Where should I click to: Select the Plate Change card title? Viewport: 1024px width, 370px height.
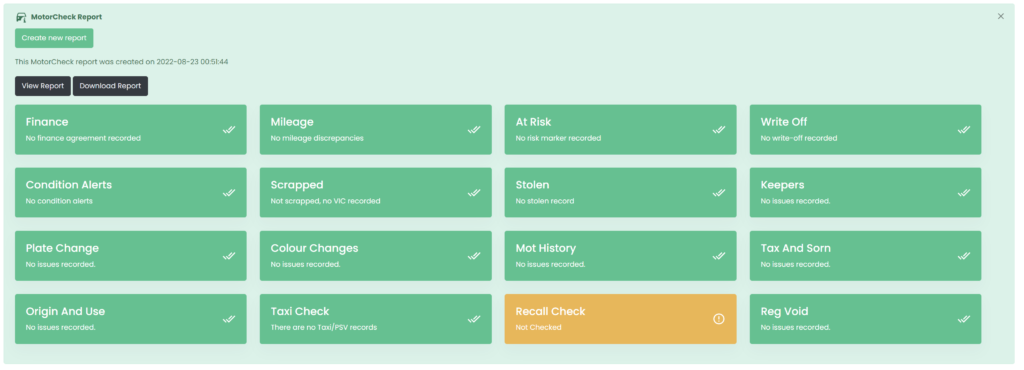point(62,249)
